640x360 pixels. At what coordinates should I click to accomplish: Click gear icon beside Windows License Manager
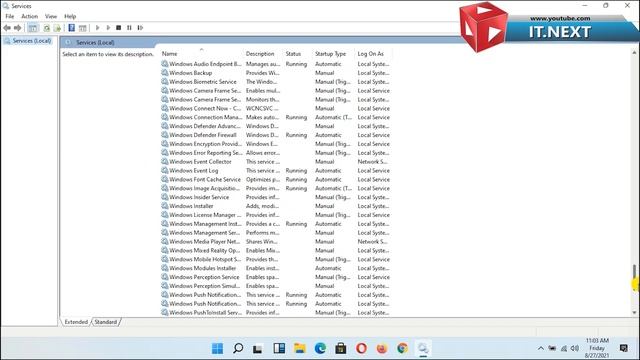coord(164,215)
